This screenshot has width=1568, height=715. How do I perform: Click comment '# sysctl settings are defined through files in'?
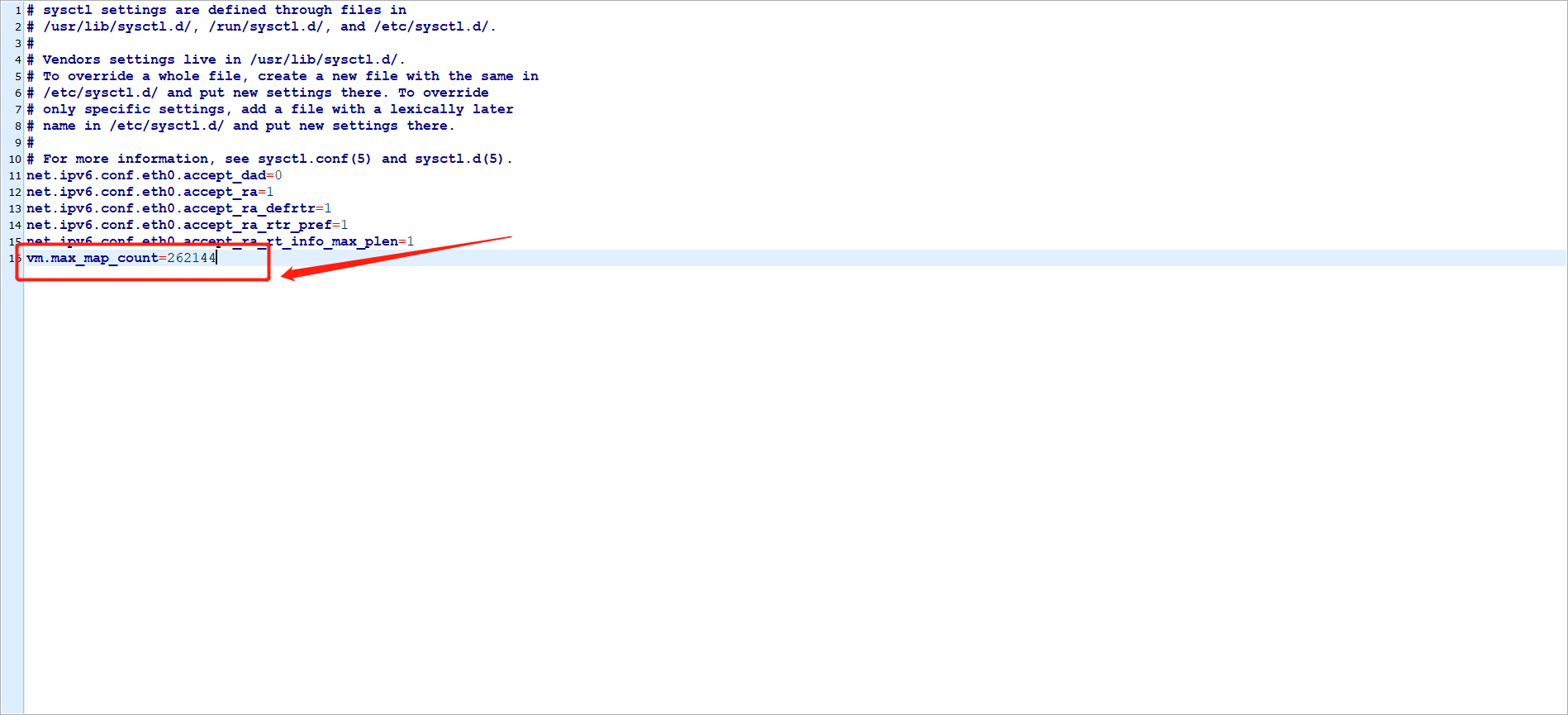point(216,10)
